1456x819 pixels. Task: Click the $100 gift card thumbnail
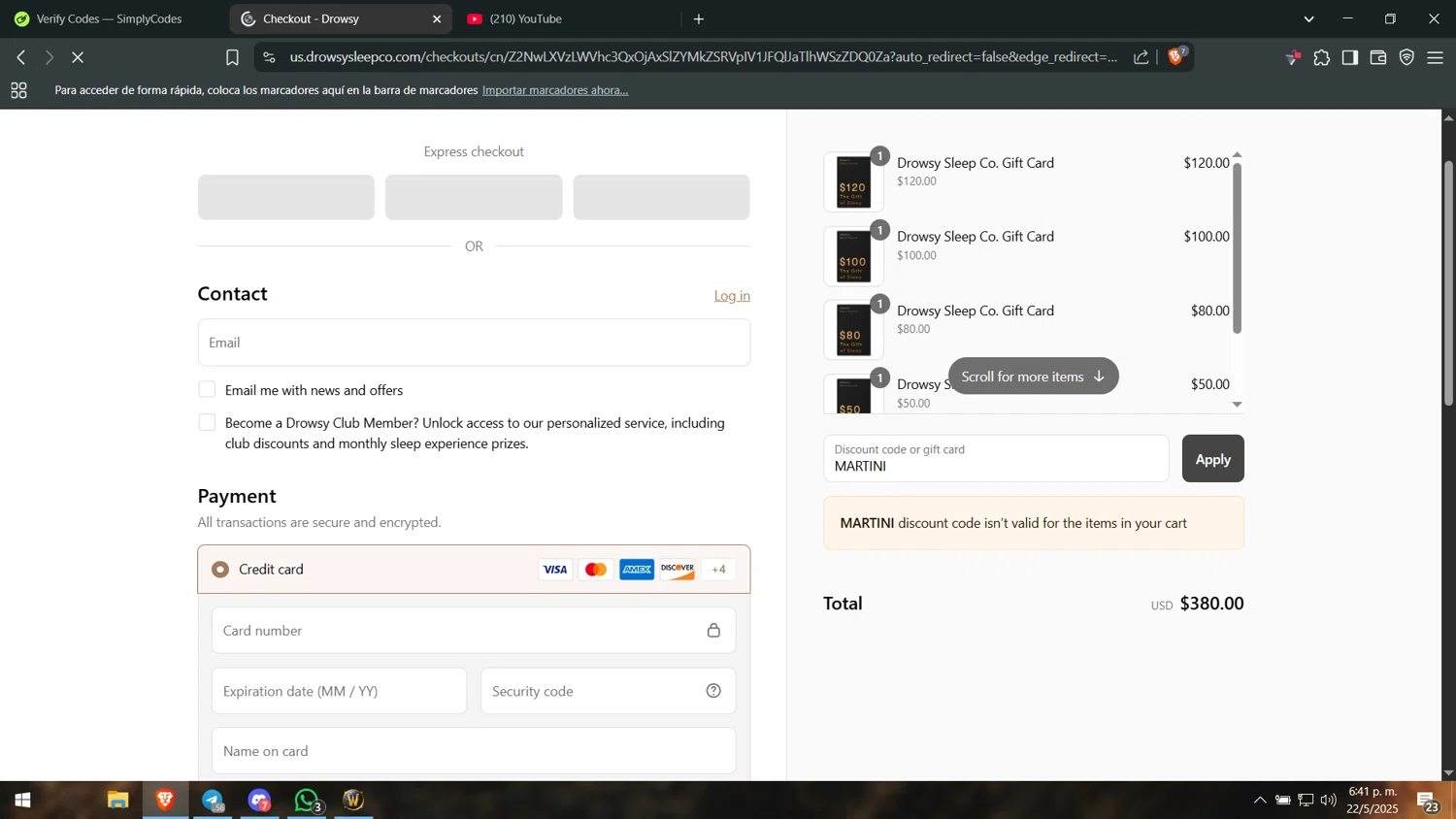853,256
